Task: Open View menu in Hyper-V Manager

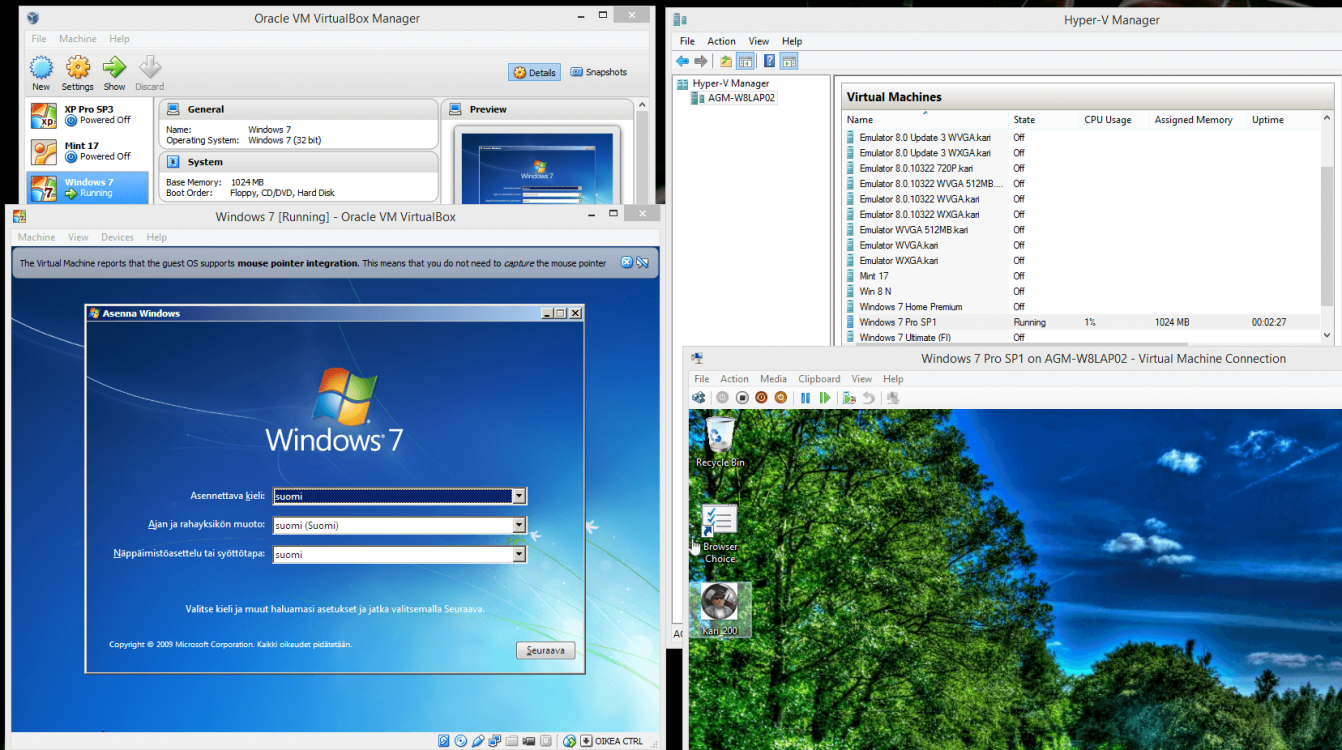Action: 759,41
